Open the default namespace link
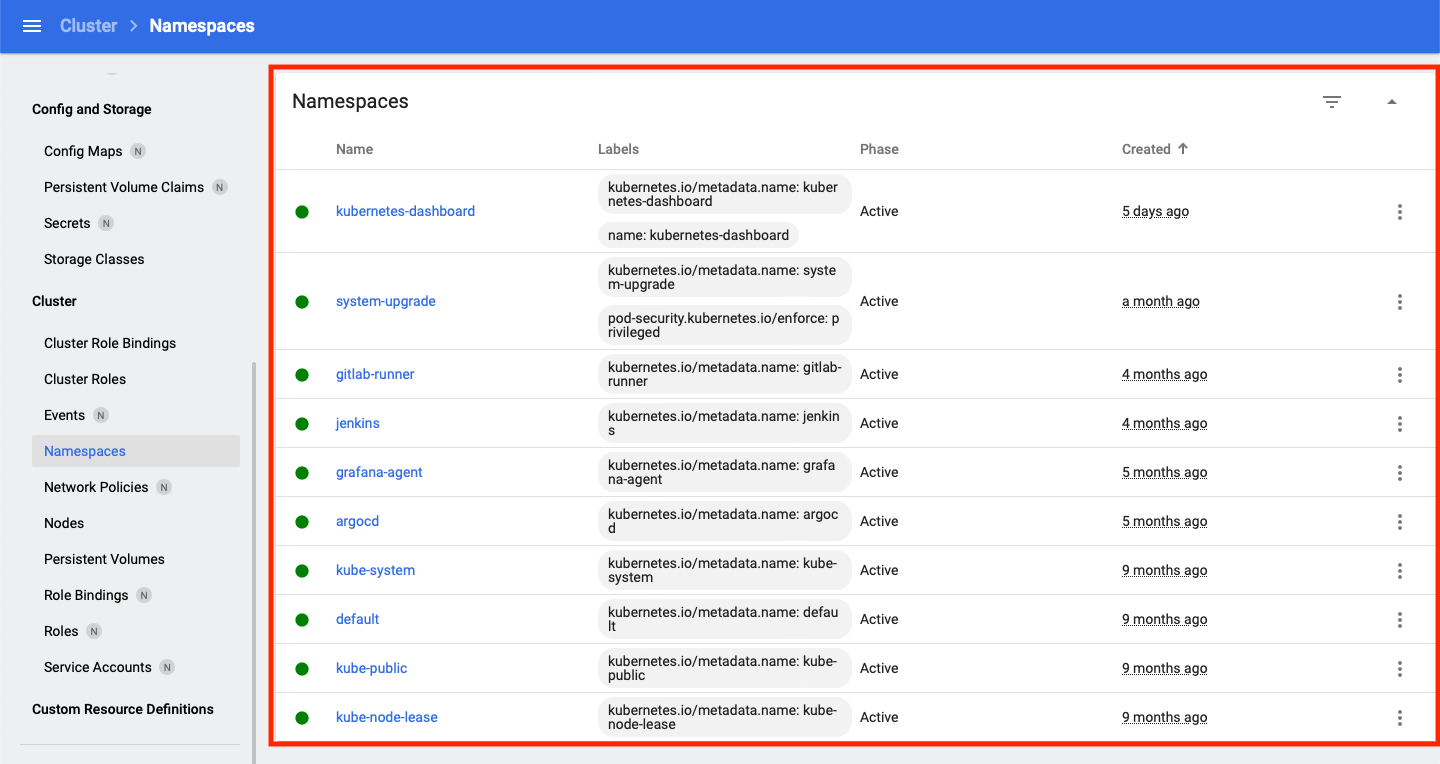Screen dimensions: 1440x764 pyautogui.click(x=357, y=619)
